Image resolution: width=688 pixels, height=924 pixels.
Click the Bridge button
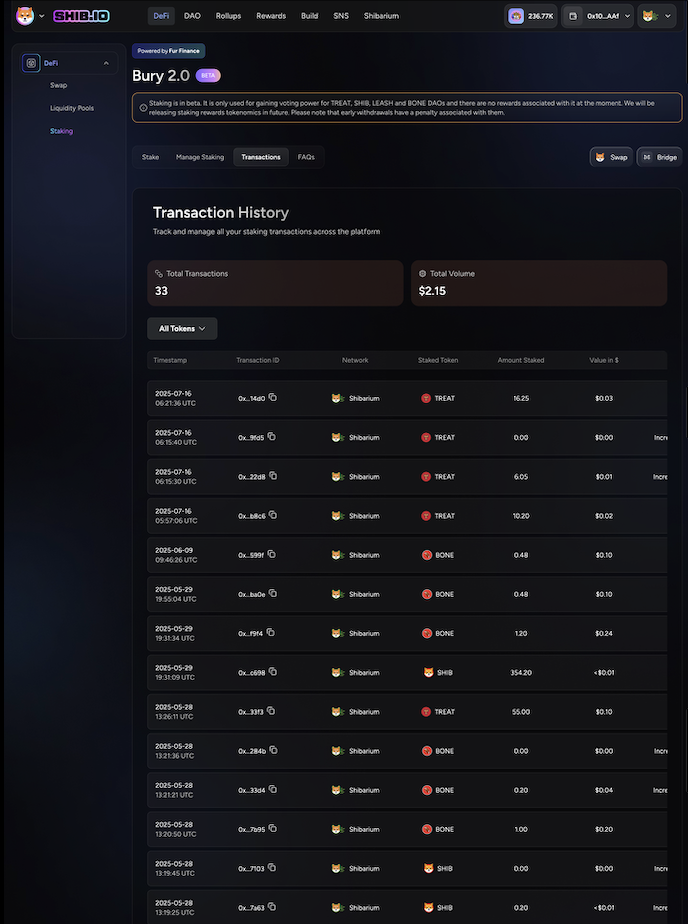(659, 157)
